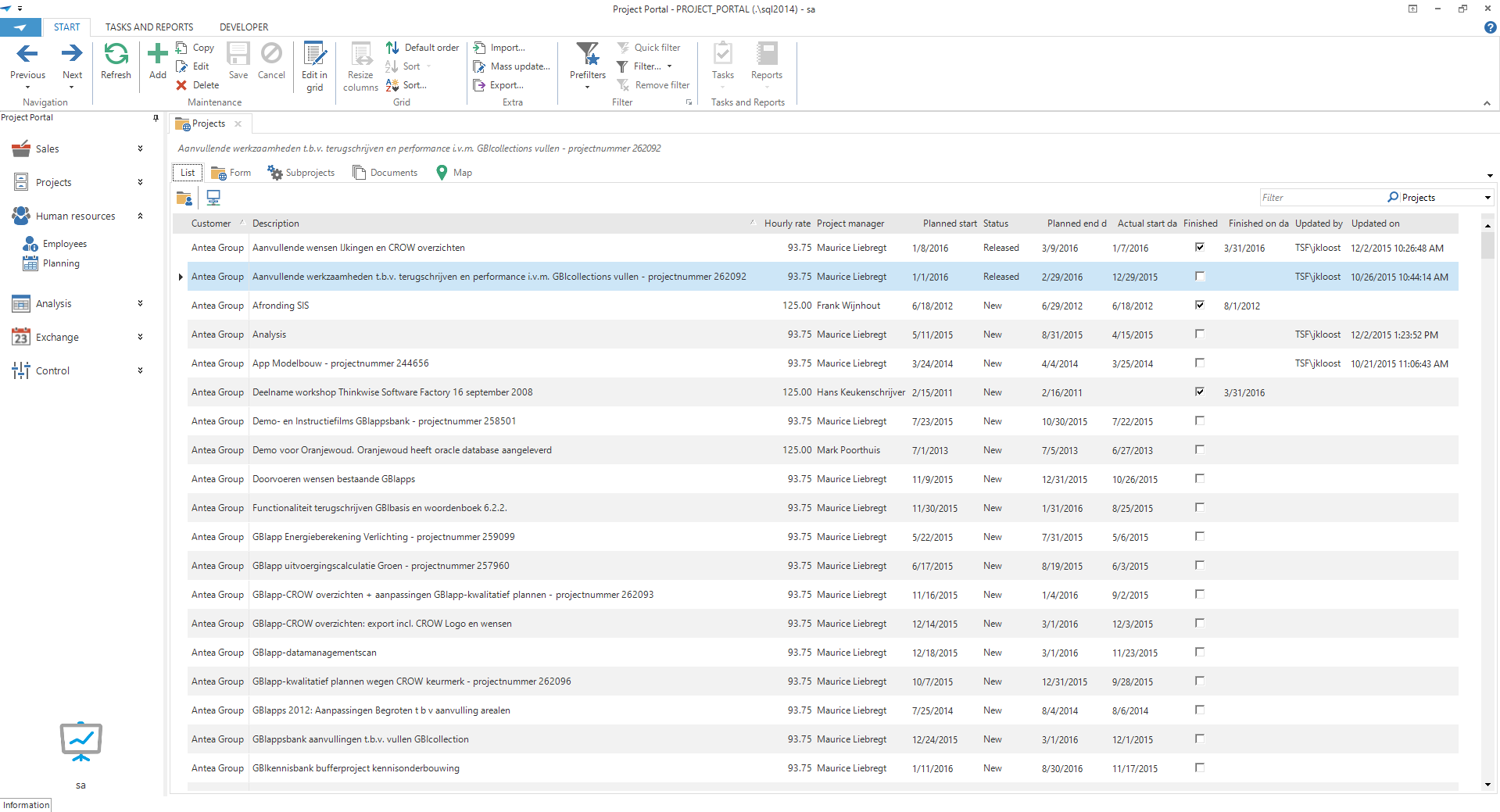Toggle Finished checkbox for Deelname workshop row
1500x812 pixels.
pyautogui.click(x=1200, y=392)
